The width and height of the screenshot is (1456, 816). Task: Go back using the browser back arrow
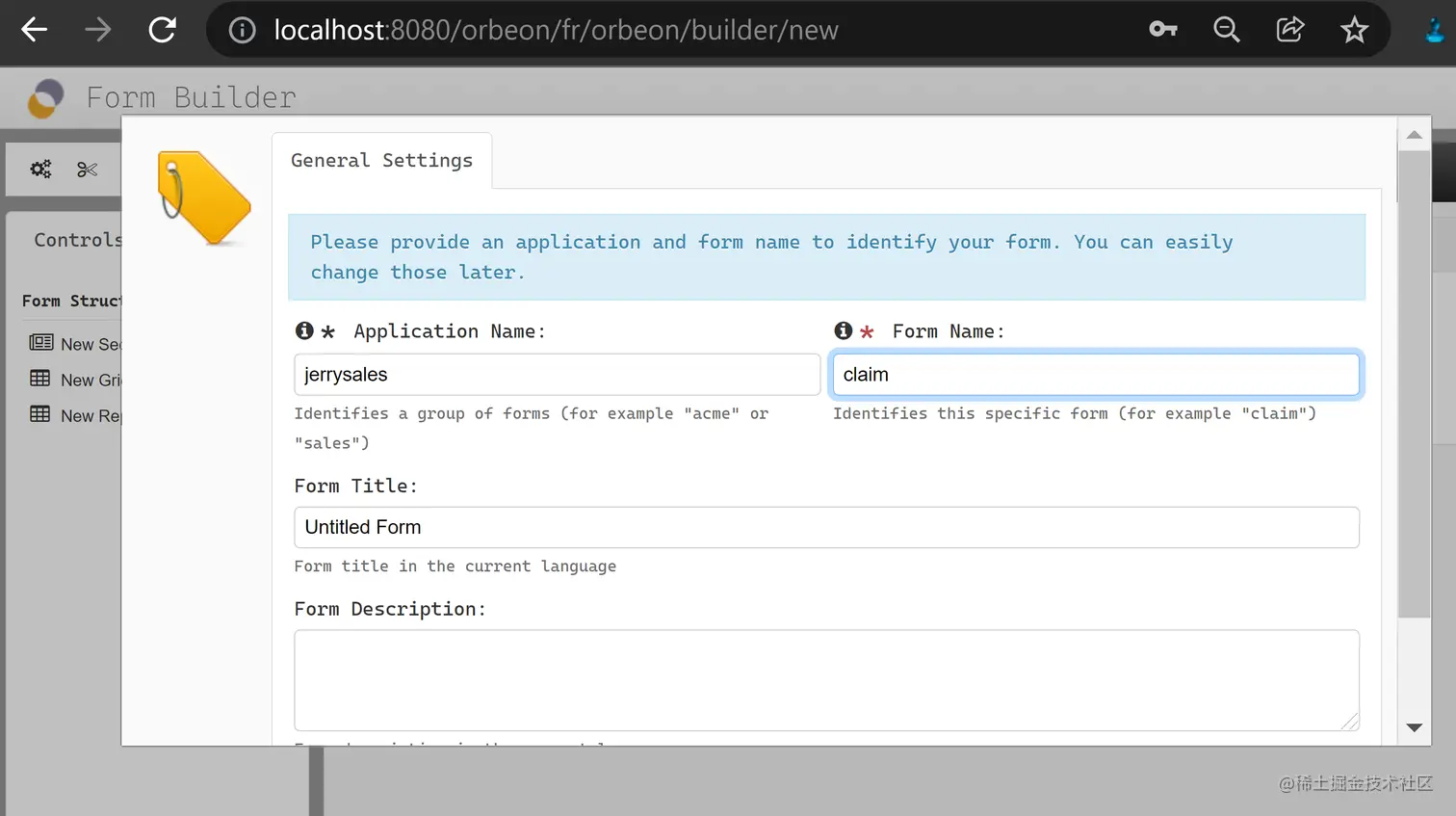35,30
